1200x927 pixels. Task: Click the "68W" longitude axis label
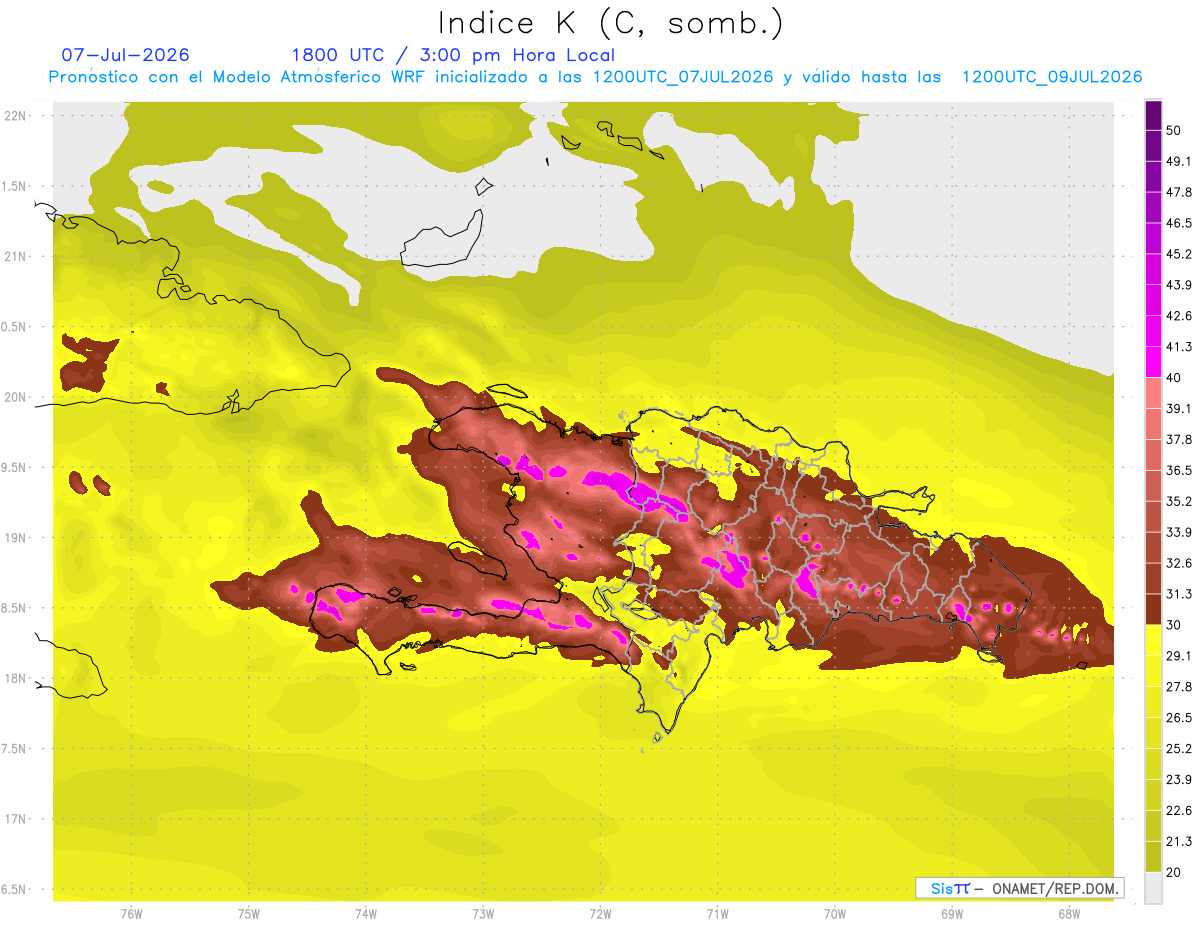pyautogui.click(x=1069, y=913)
